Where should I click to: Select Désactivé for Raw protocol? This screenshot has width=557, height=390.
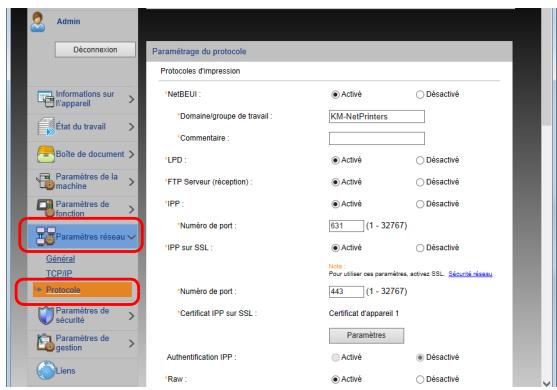click(420, 379)
